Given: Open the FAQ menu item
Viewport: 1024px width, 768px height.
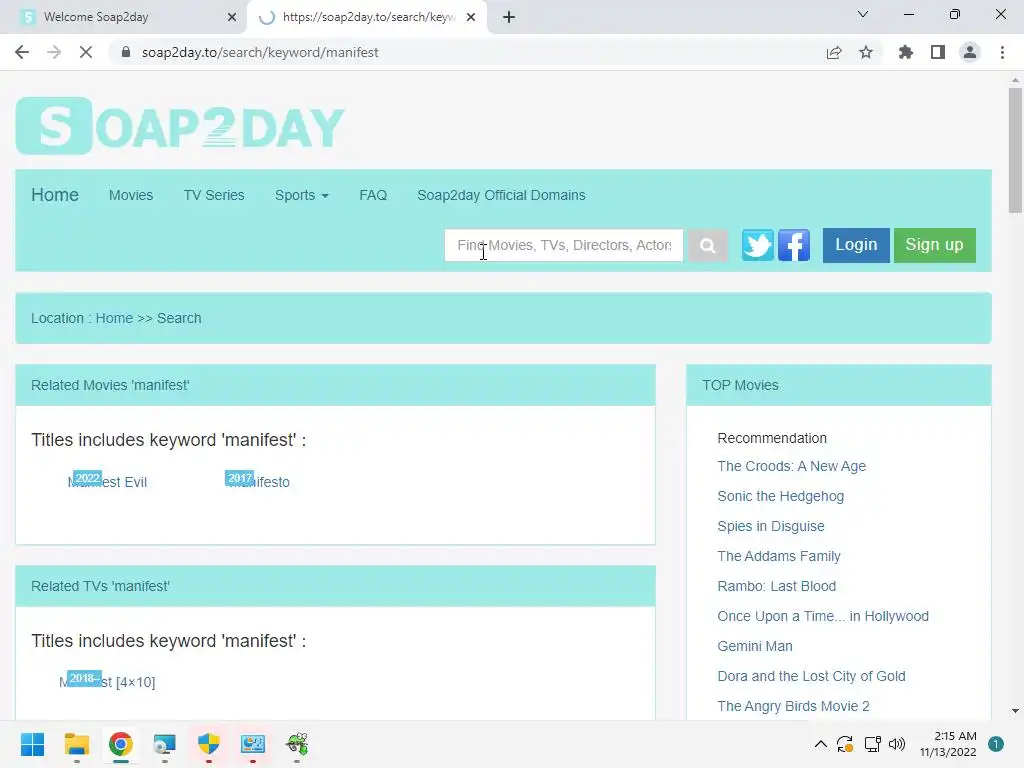Looking at the screenshot, I should click(373, 195).
